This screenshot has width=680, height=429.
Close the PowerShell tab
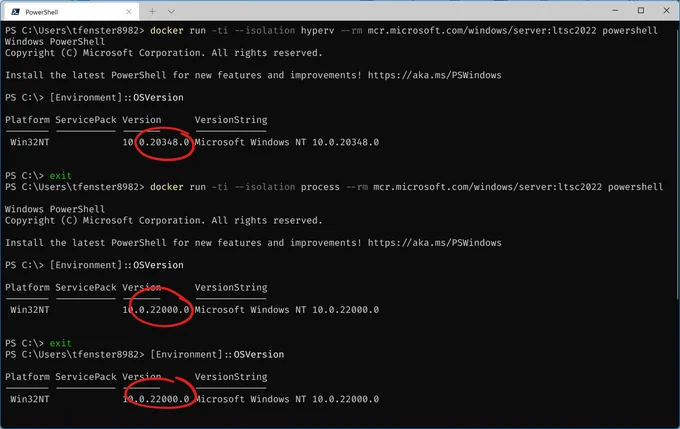tap(129, 12)
